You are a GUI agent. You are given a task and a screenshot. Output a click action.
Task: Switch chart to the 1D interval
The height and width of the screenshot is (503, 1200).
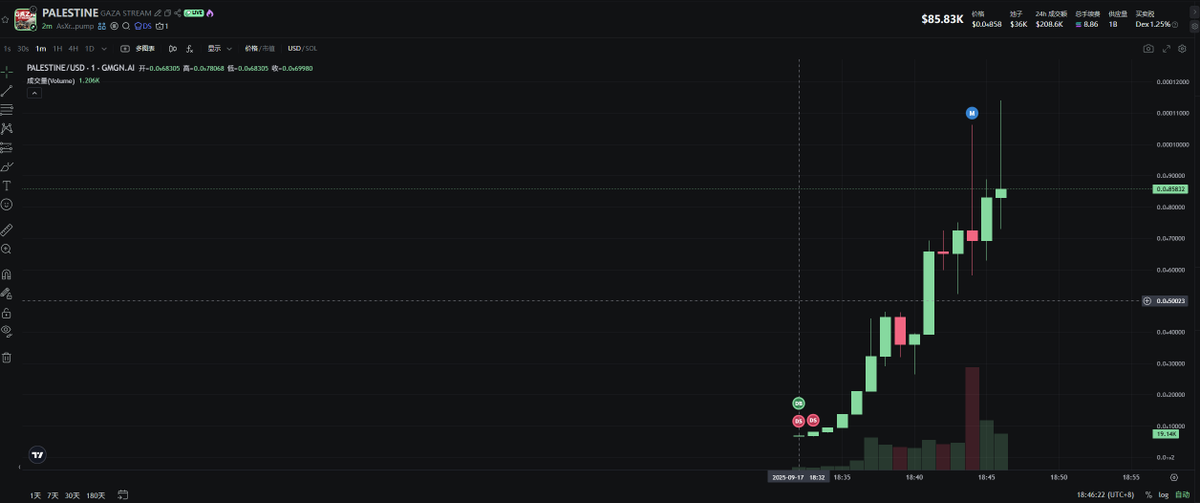(x=89, y=48)
